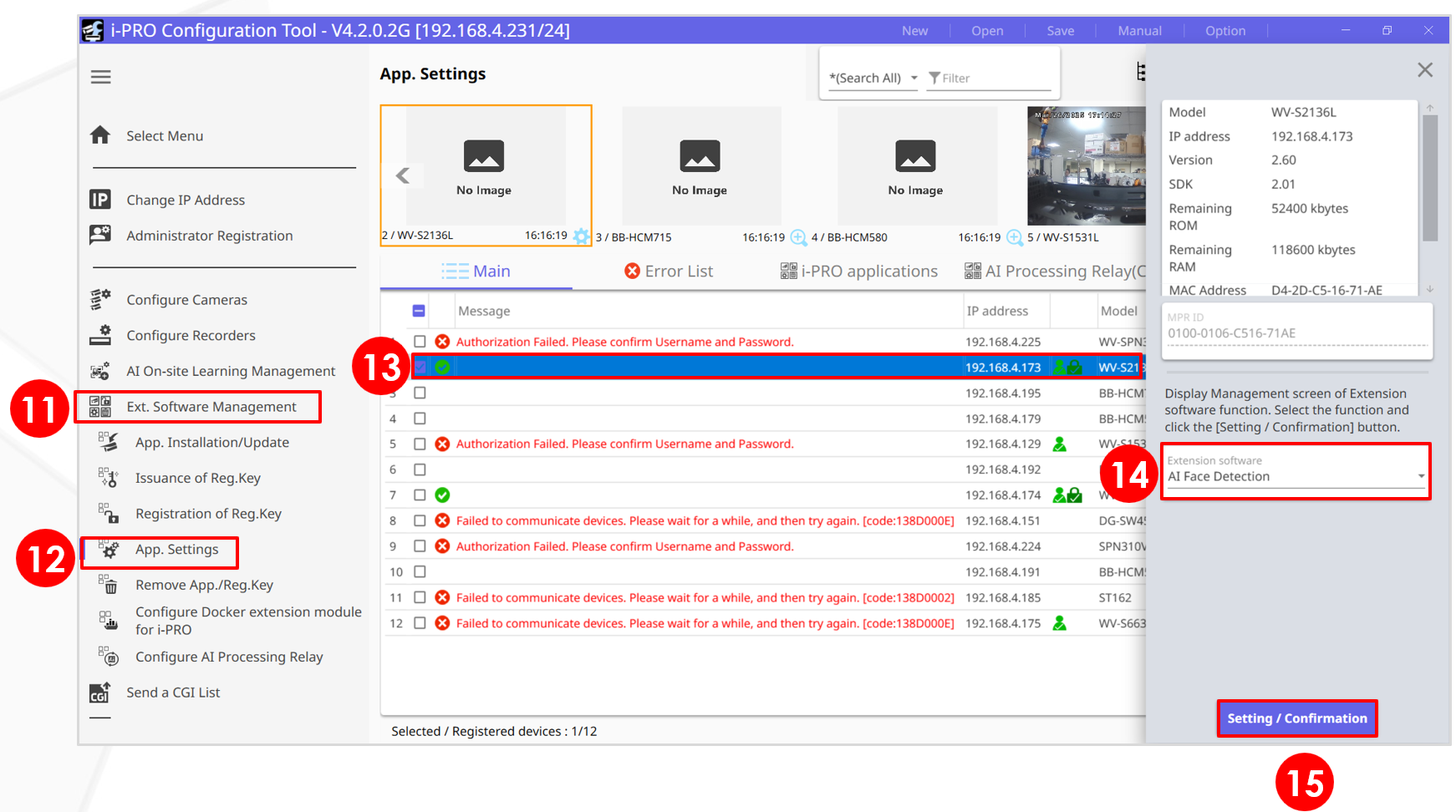Image resolution: width=1456 pixels, height=812 pixels.
Task: Click the Configure AI Processing Relay icon
Action: pos(109,657)
